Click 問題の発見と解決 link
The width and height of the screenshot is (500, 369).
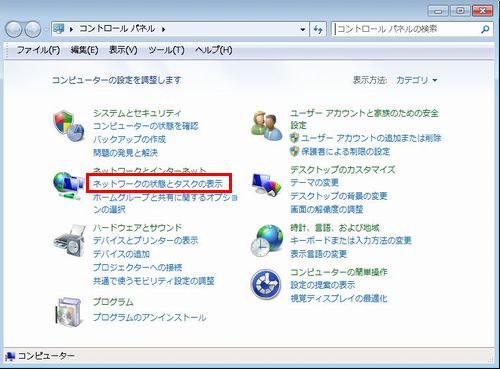point(125,153)
